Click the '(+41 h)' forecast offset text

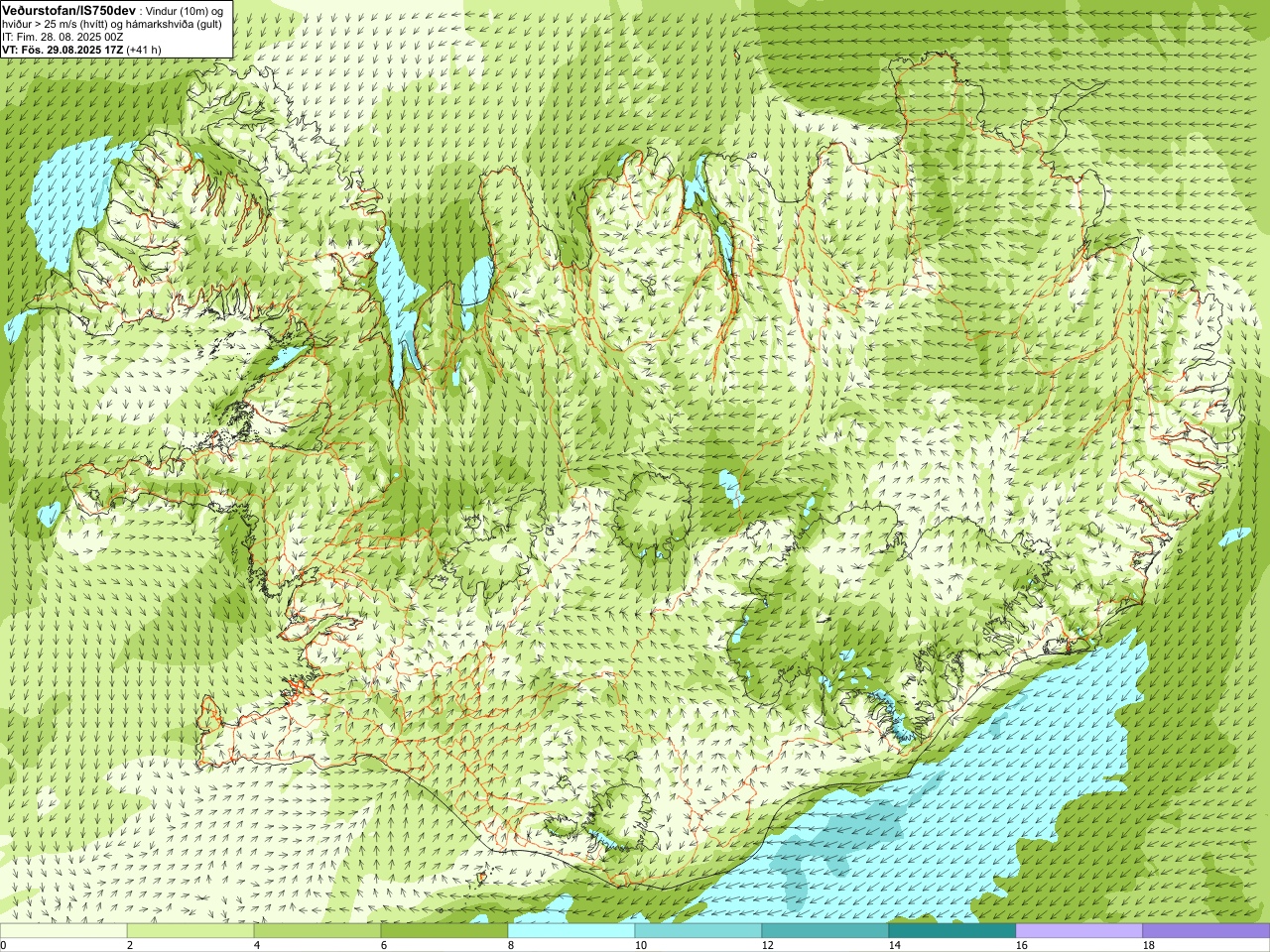tap(144, 50)
